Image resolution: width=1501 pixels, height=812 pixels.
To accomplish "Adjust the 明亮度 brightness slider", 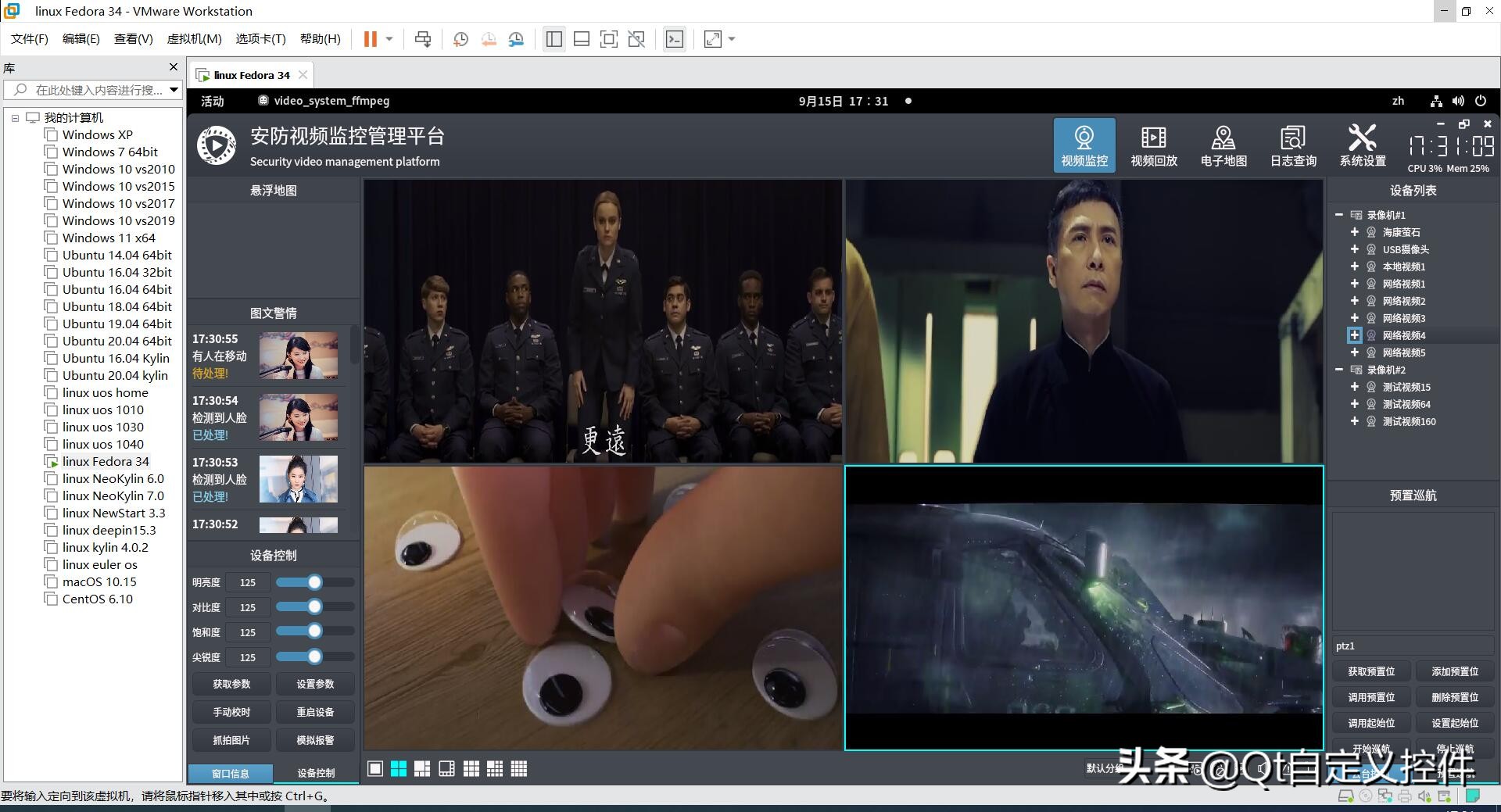I will [x=315, y=582].
